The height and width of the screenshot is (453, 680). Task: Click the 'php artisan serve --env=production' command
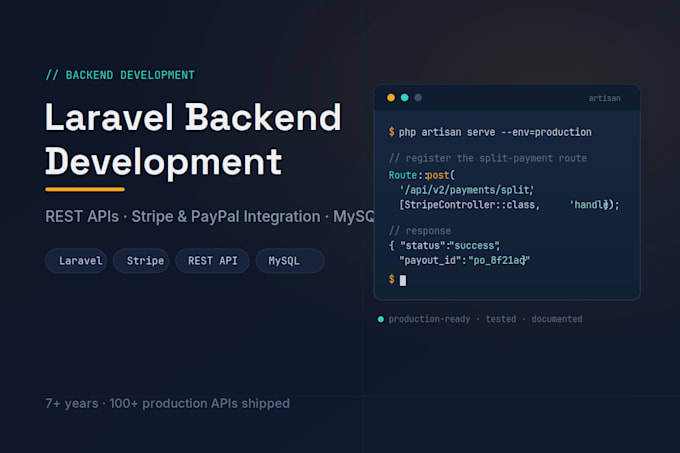(495, 132)
